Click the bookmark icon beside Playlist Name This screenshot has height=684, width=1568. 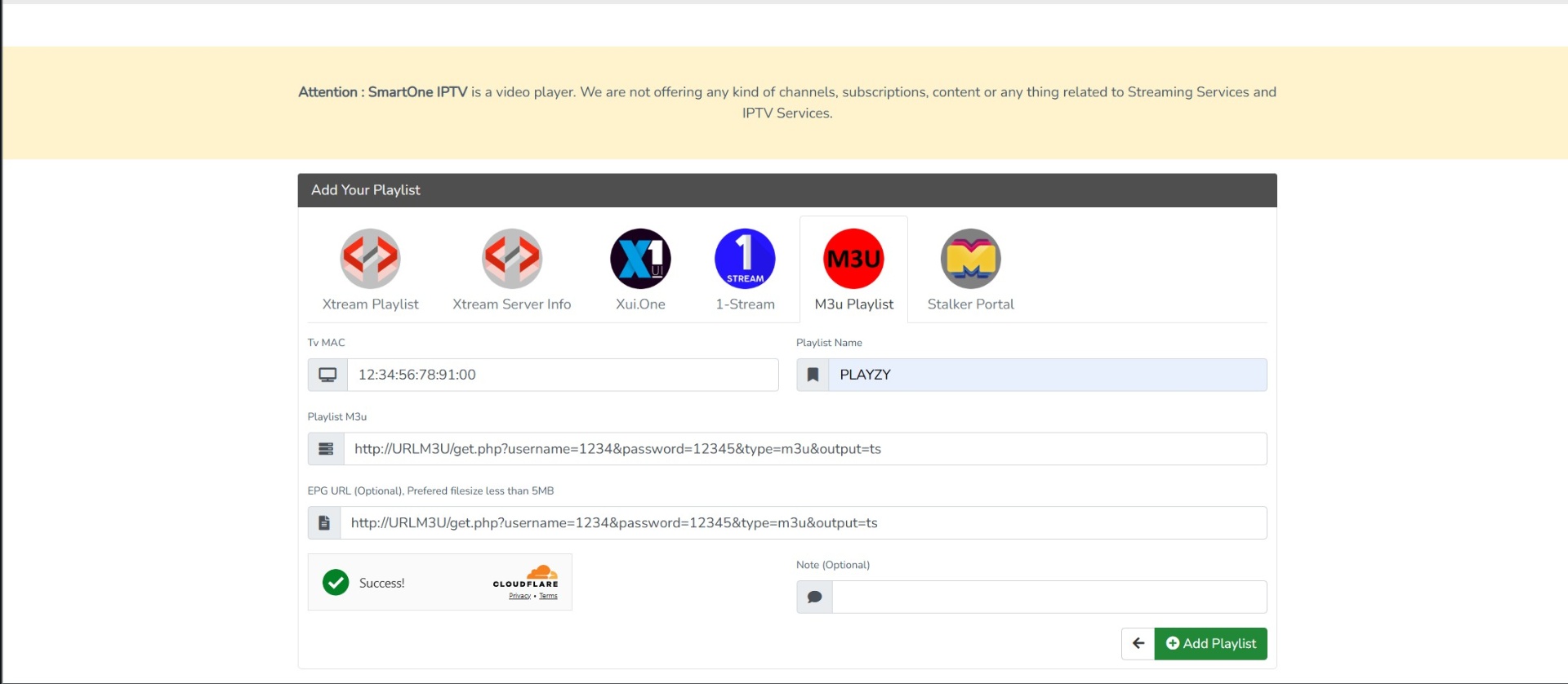[x=813, y=375]
